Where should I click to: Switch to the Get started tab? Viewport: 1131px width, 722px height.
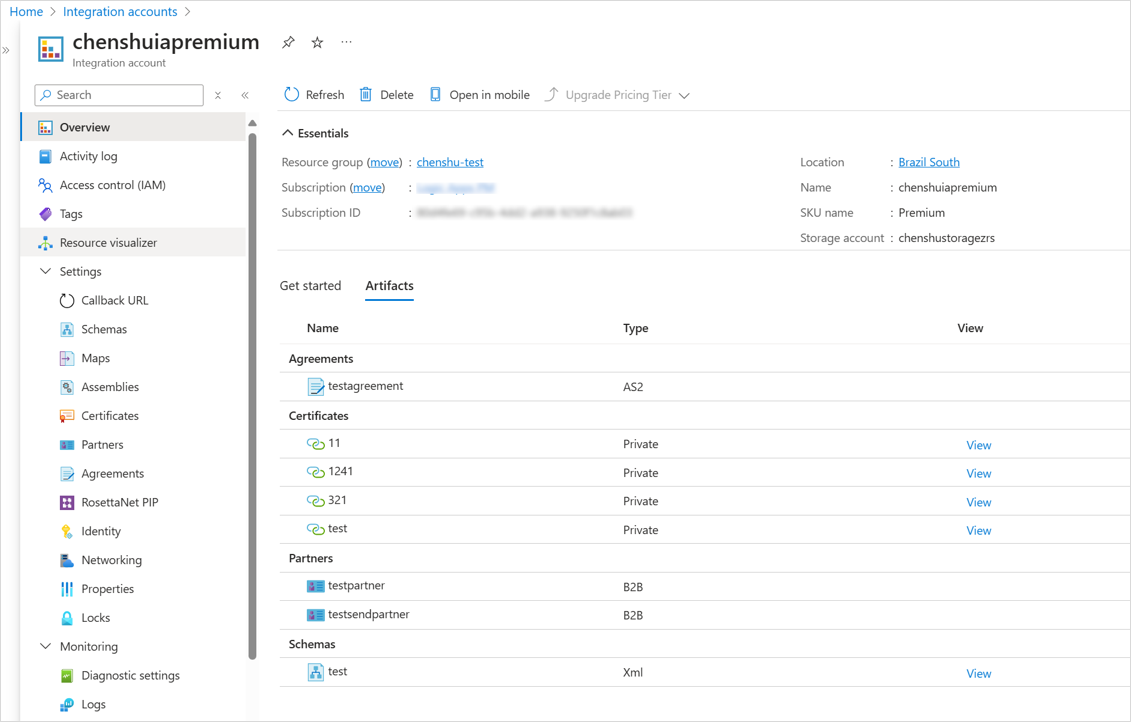coord(311,285)
